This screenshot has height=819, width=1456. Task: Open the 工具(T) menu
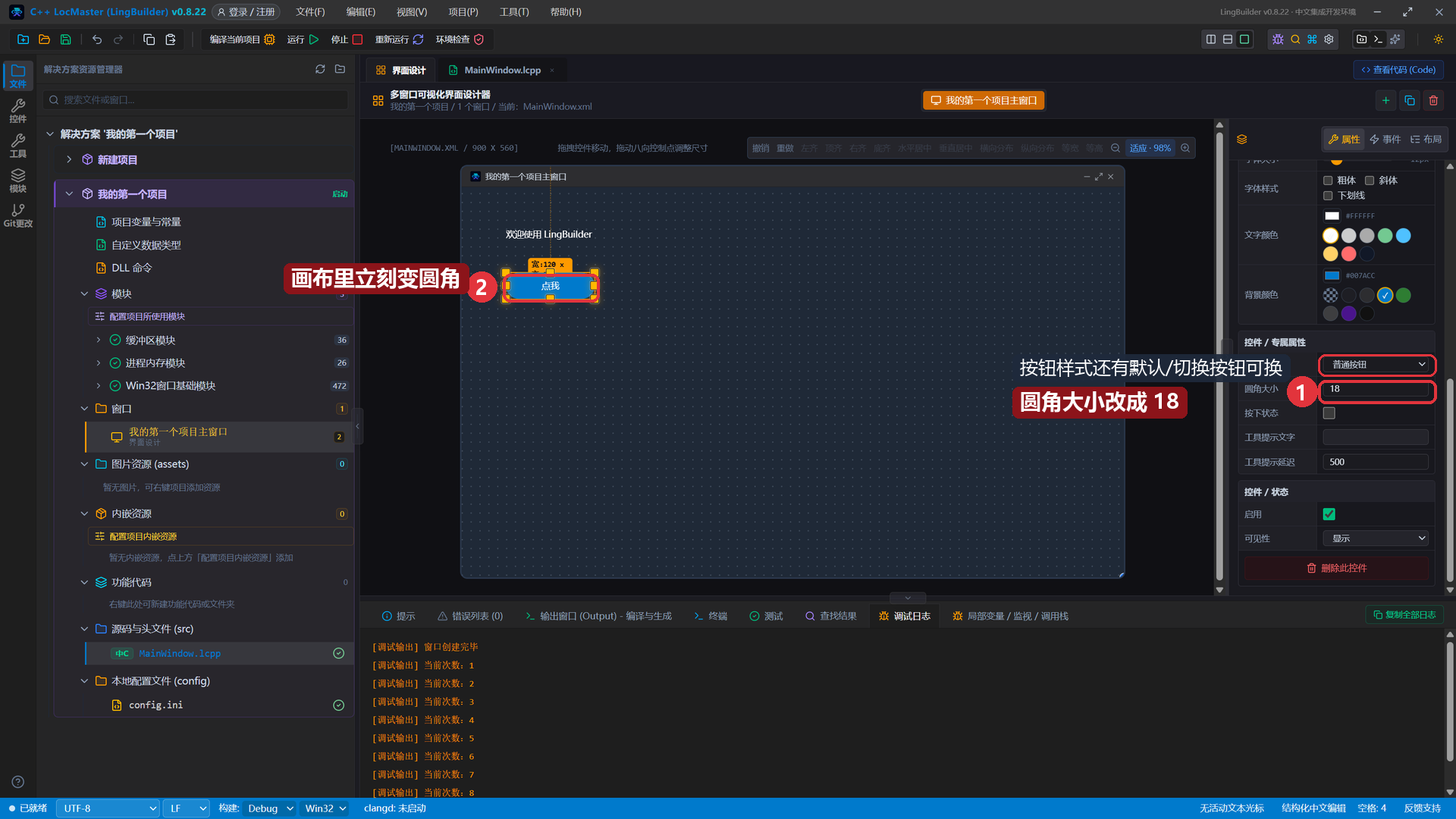click(x=514, y=12)
